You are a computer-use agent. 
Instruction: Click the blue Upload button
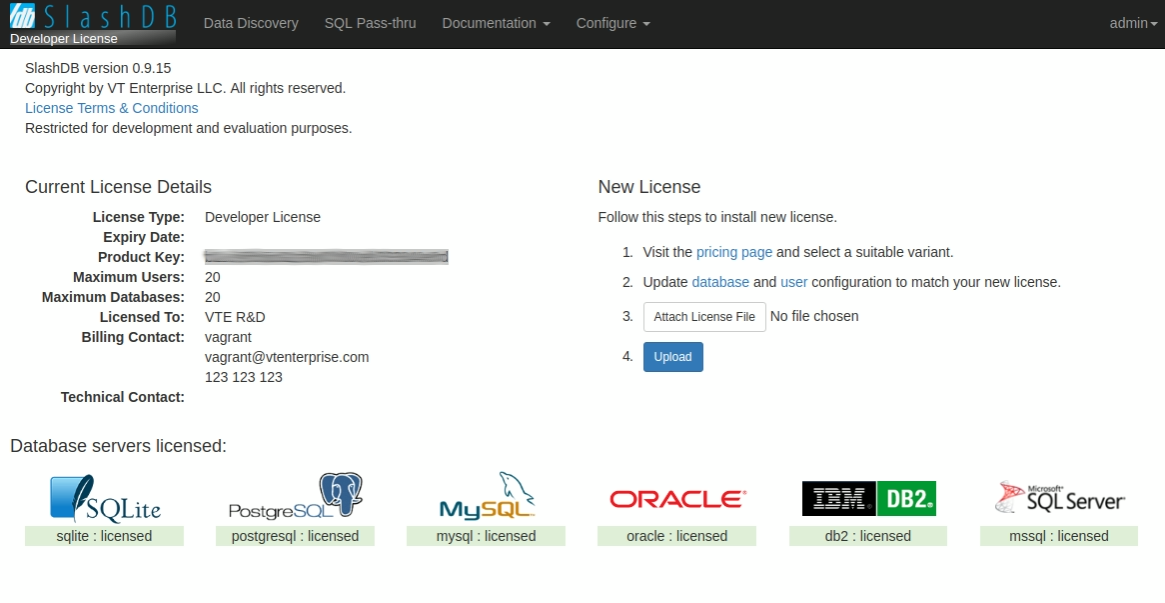click(673, 357)
